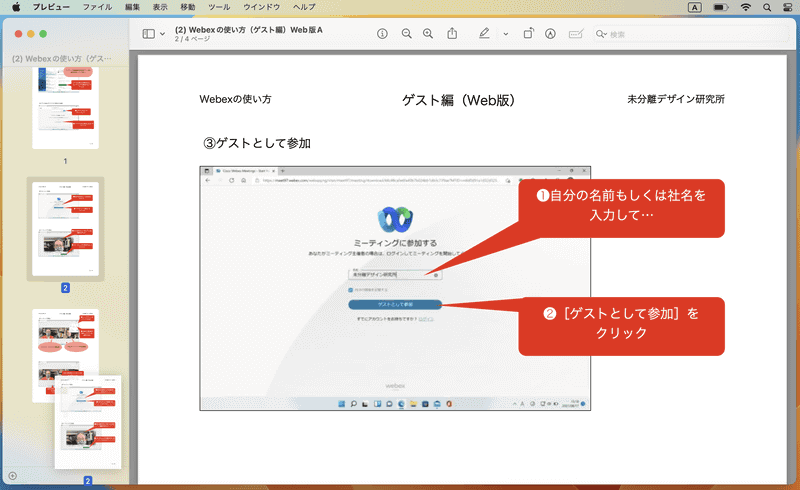Click the '2 / 4 ページ' page indicator
The width and height of the screenshot is (800, 490).
point(192,39)
